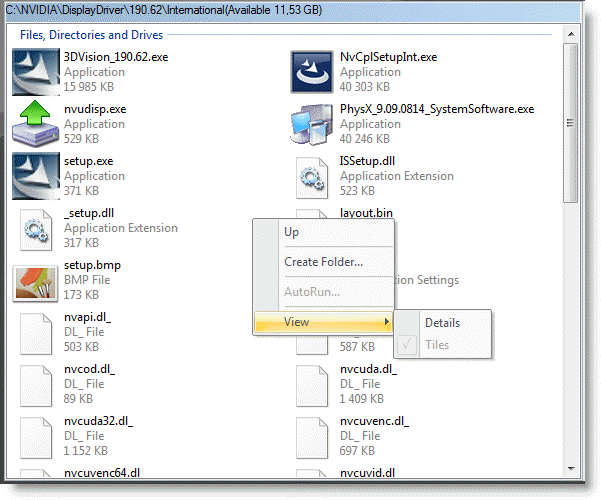Select the 3DVision_190.62.exe icon

36,72
